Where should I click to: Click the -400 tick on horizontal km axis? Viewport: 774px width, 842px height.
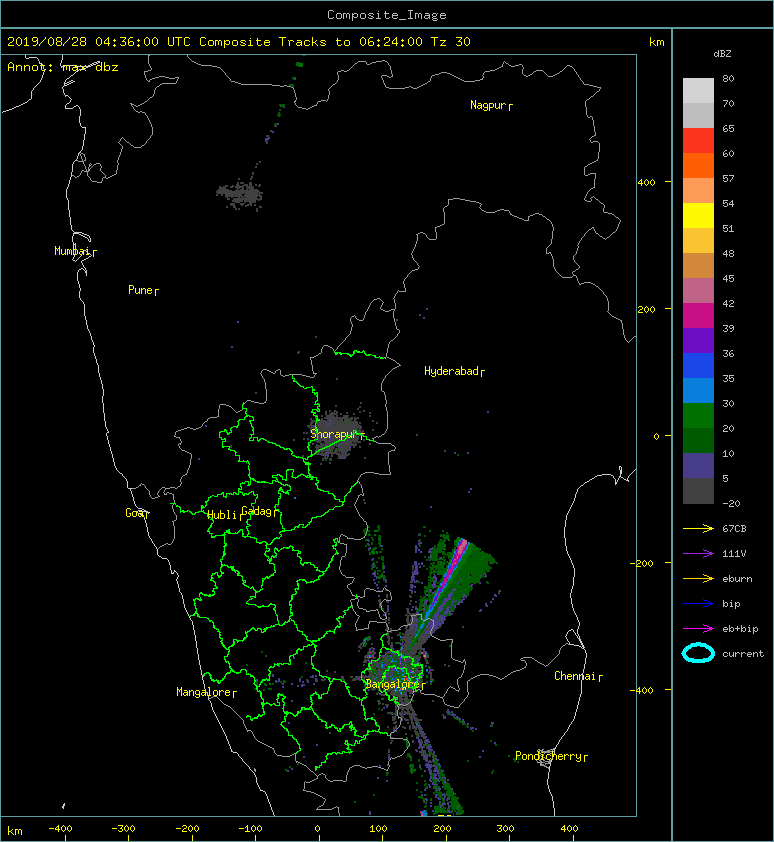(60, 829)
